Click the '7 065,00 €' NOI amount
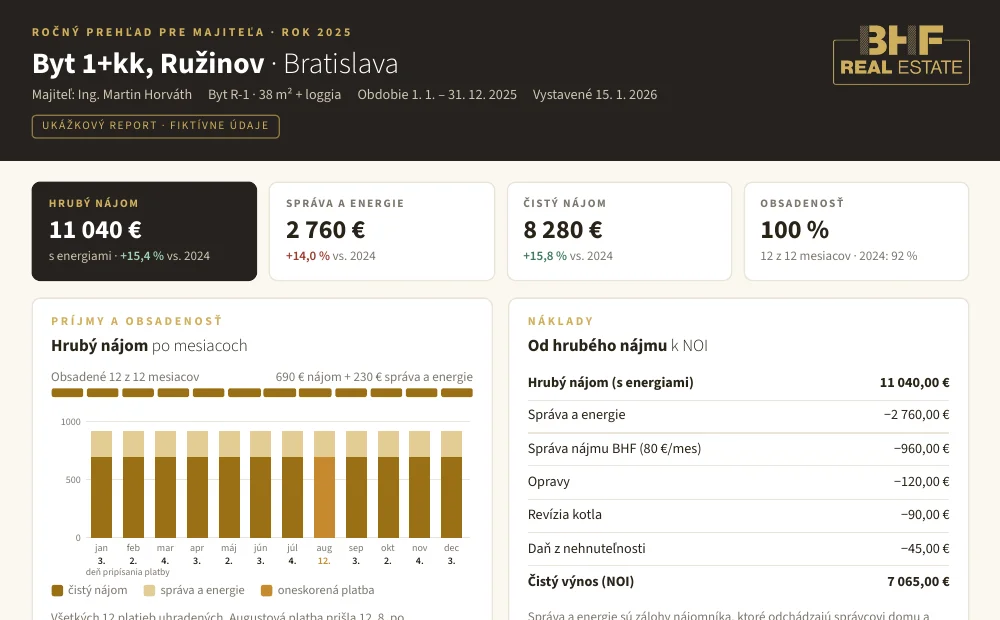 918,582
